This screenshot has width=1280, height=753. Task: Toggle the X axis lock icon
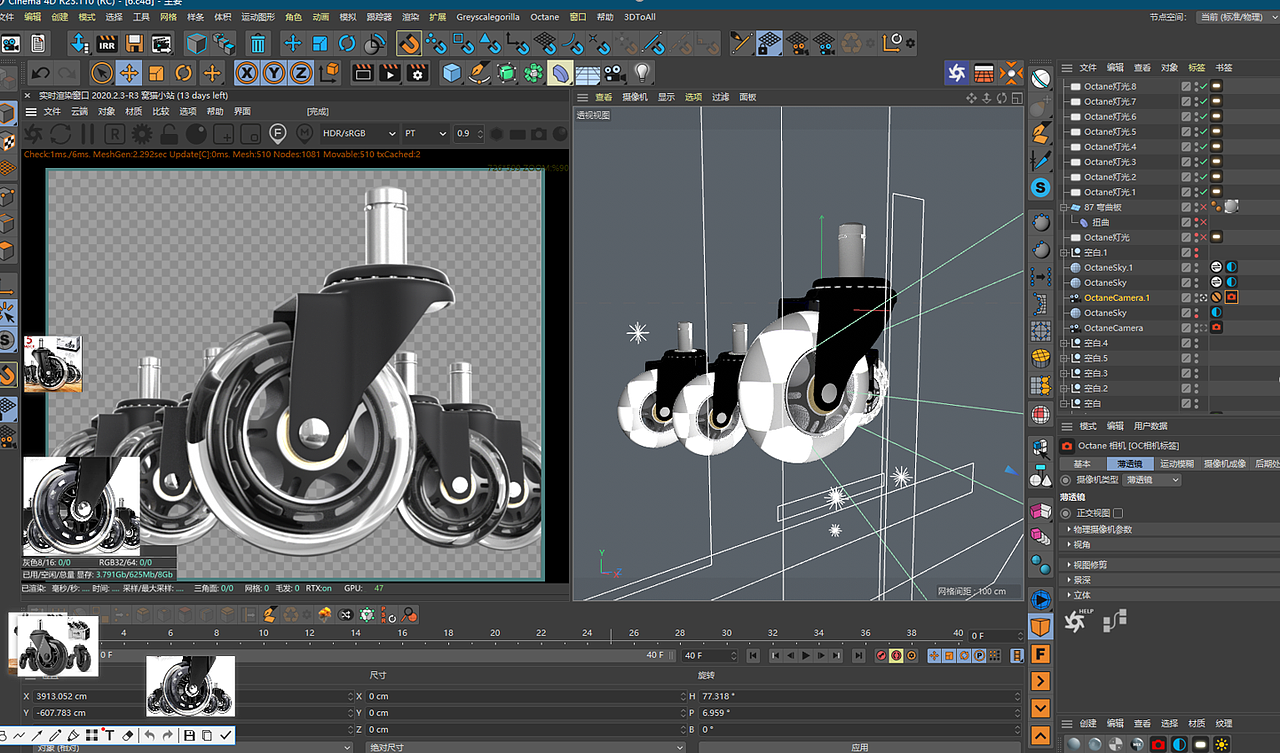tap(246, 73)
